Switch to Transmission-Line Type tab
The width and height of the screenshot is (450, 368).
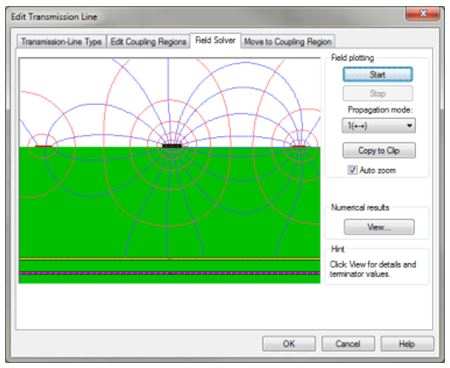click(x=61, y=42)
